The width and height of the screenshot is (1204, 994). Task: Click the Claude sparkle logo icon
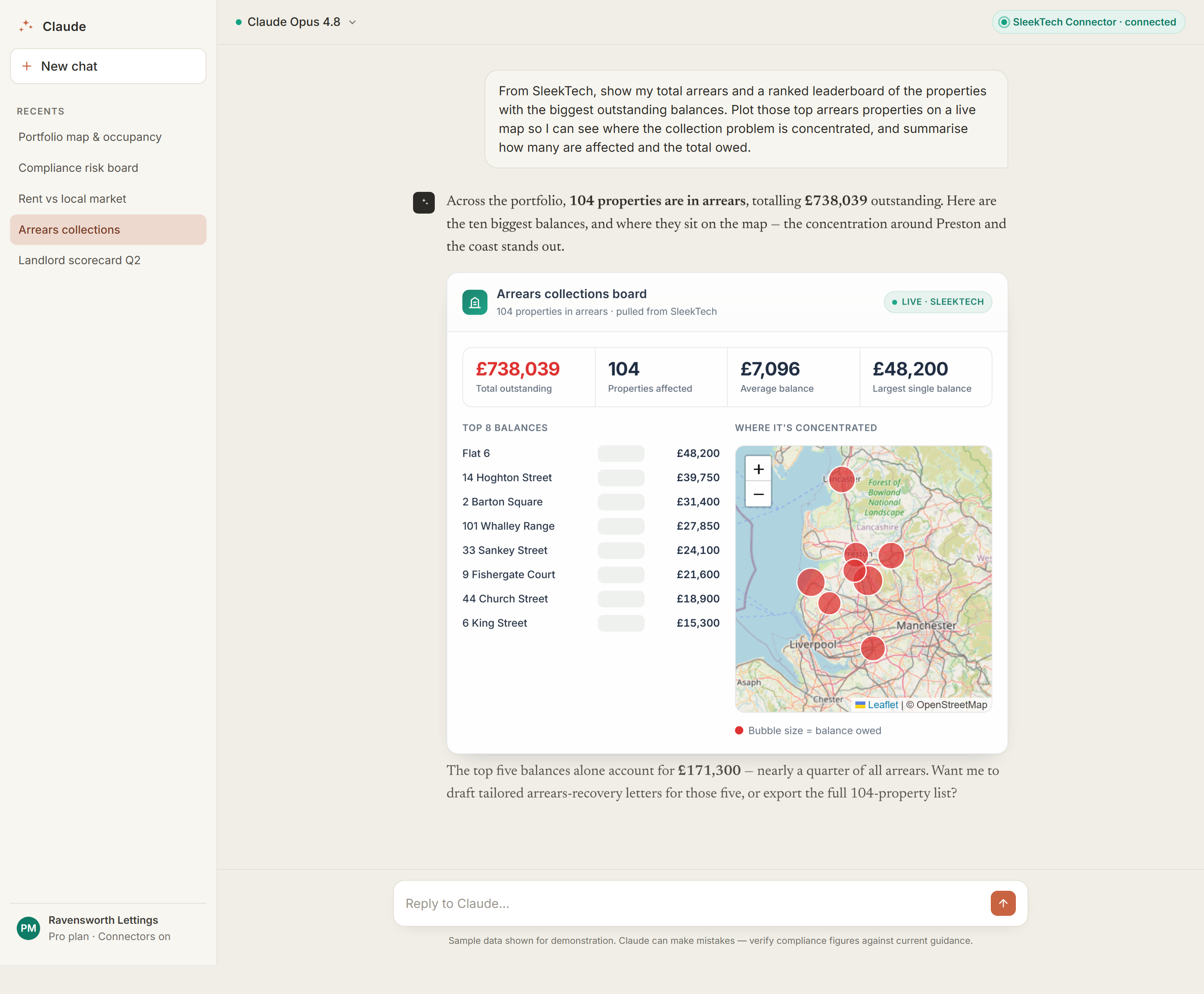tap(26, 26)
